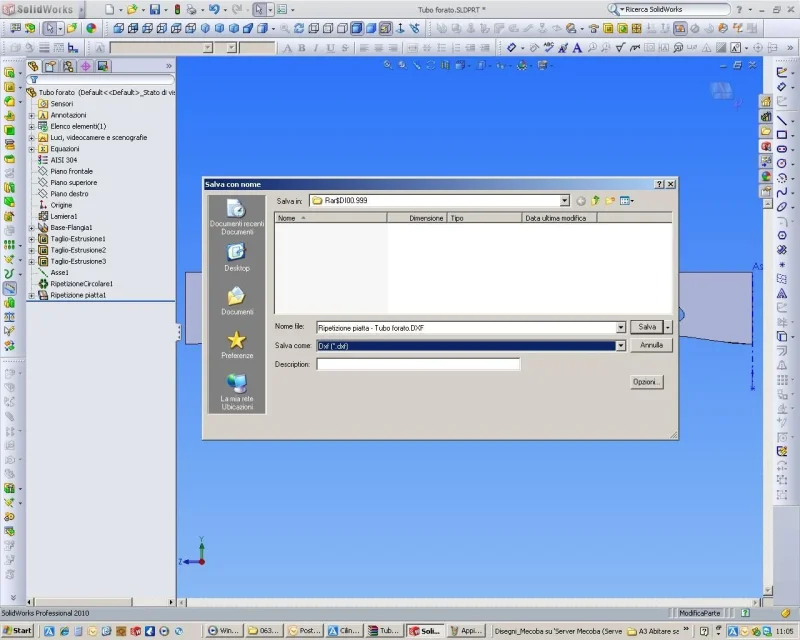Open Documenti folder in places bar
Viewport: 800px width, 640px height.
(237, 301)
